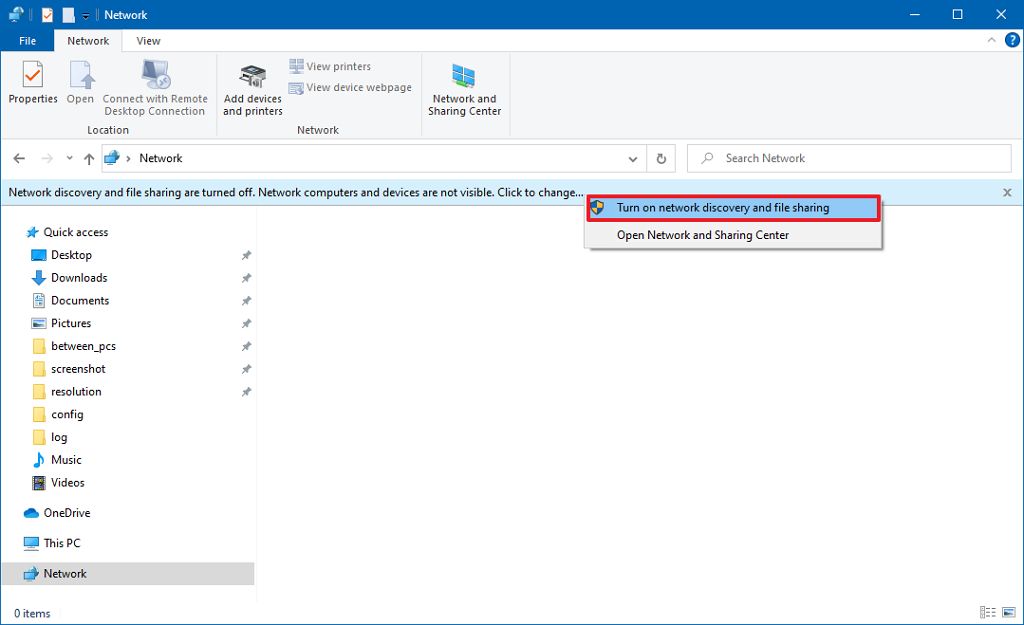The height and width of the screenshot is (625, 1024).
Task: Click the Search Network field
Action: click(849, 159)
